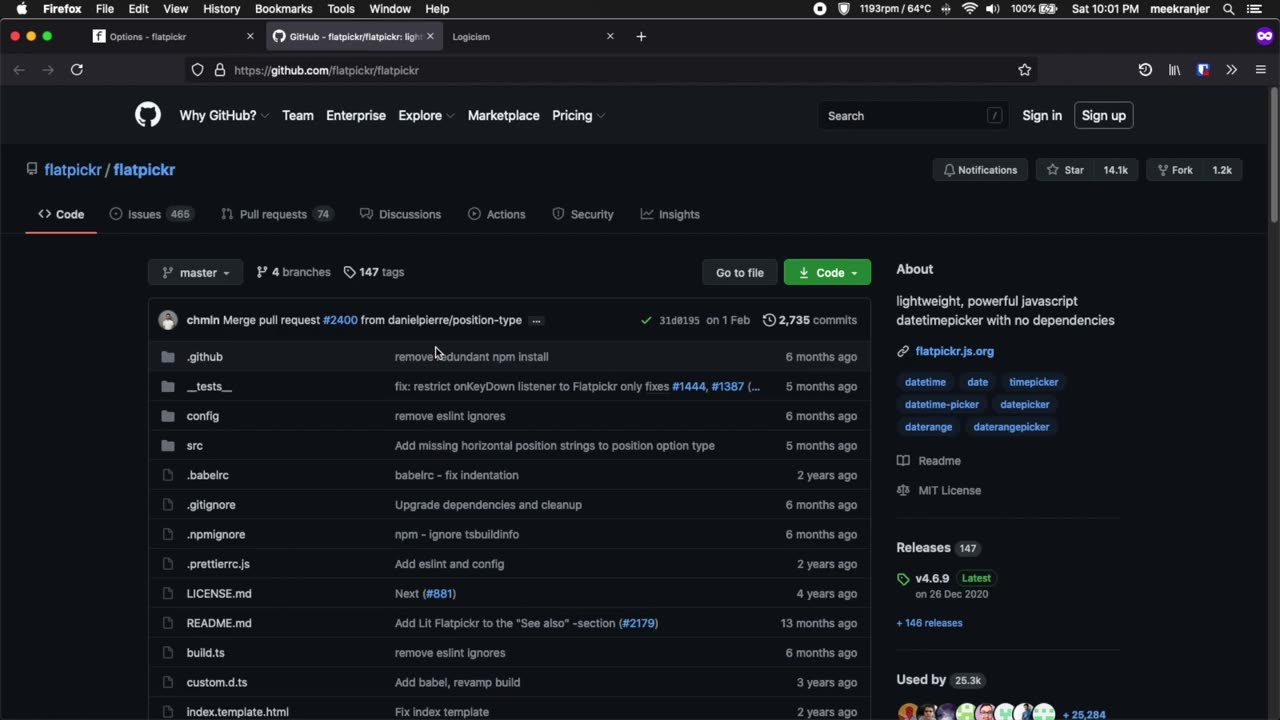1280x720 pixels.
Task: Star the flatpickr repository
Action: [x=1066, y=170]
